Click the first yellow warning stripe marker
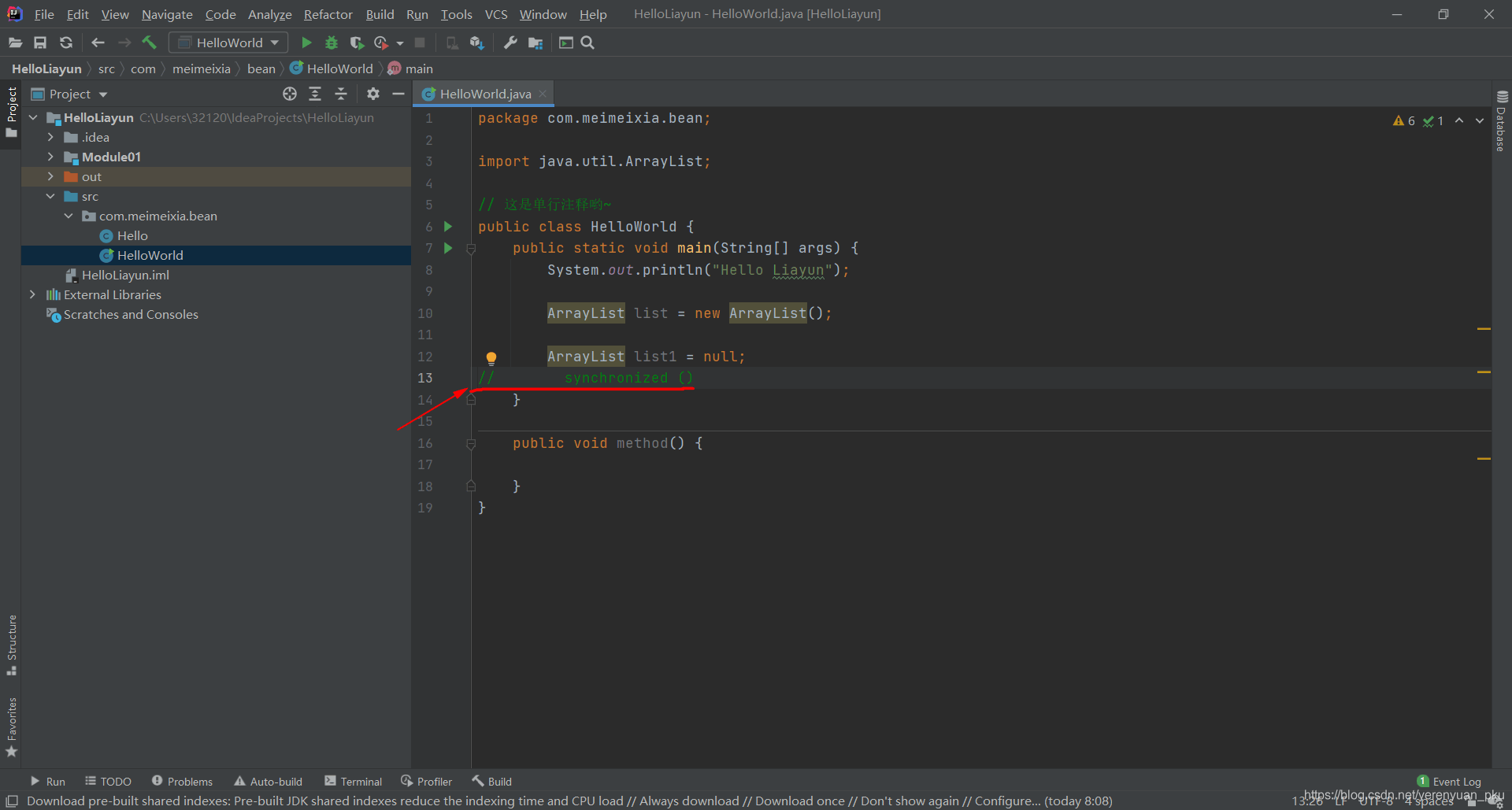Screen dimensions: 1512x810 point(1484,328)
